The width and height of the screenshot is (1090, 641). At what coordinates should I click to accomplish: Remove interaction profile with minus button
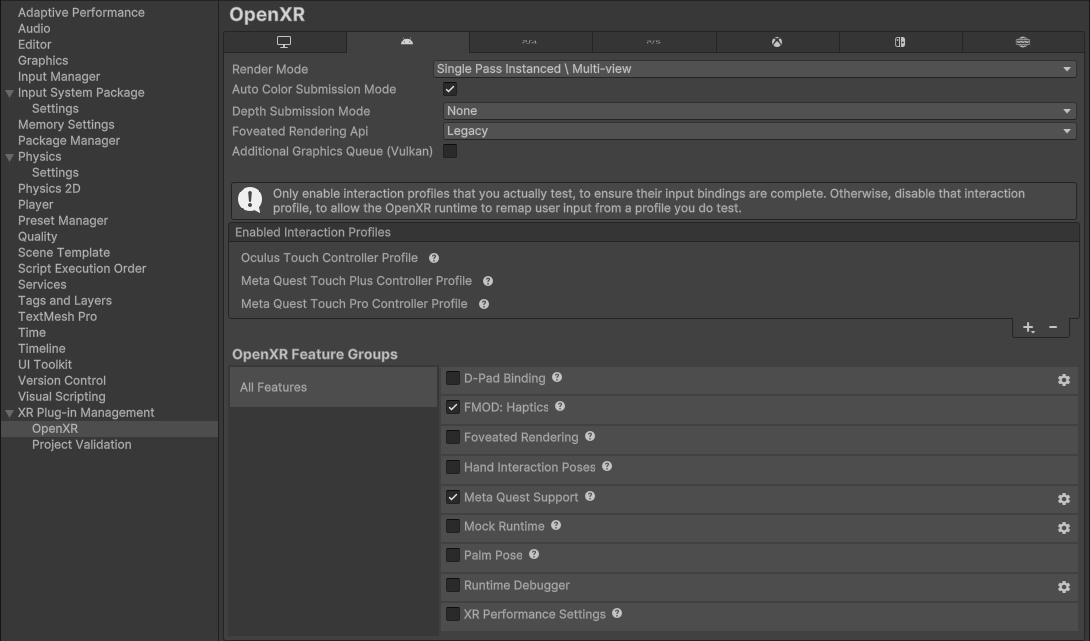(x=1053, y=327)
